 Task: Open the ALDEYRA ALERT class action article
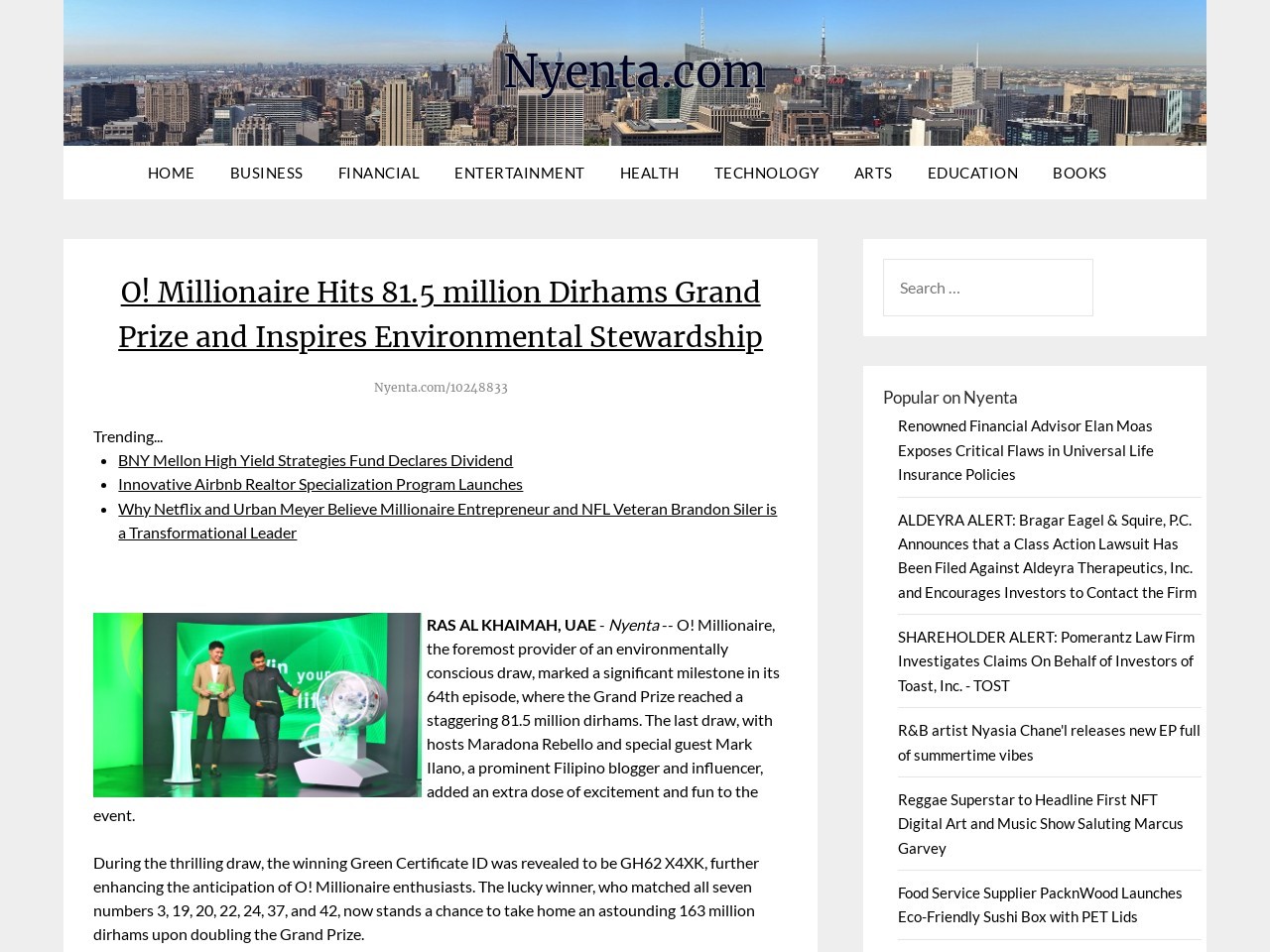[1047, 555]
